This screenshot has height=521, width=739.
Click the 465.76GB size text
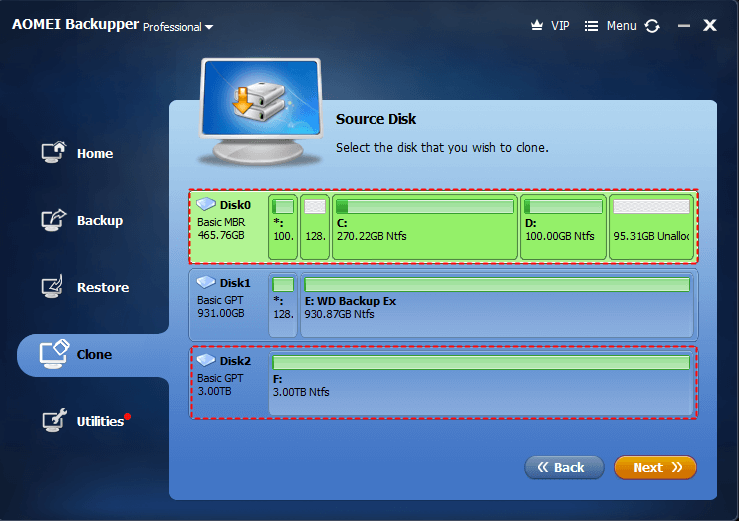[x=221, y=235]
